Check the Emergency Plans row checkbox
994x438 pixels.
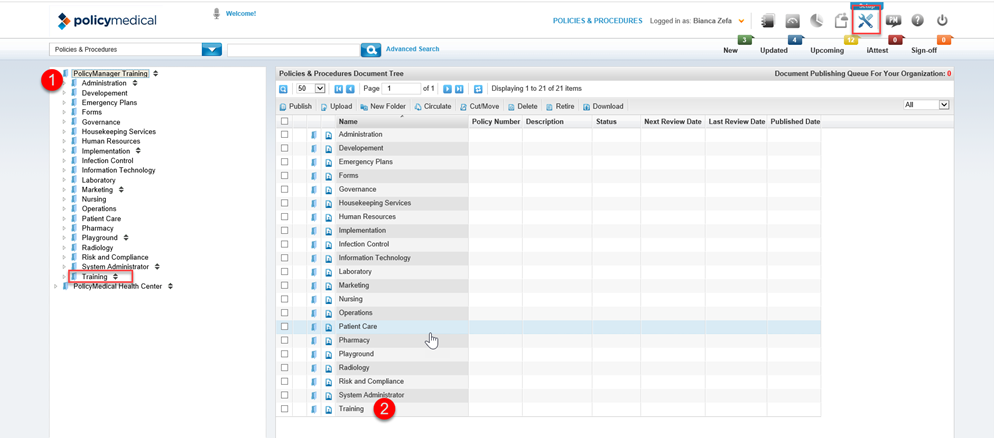(x=285, y=162)
